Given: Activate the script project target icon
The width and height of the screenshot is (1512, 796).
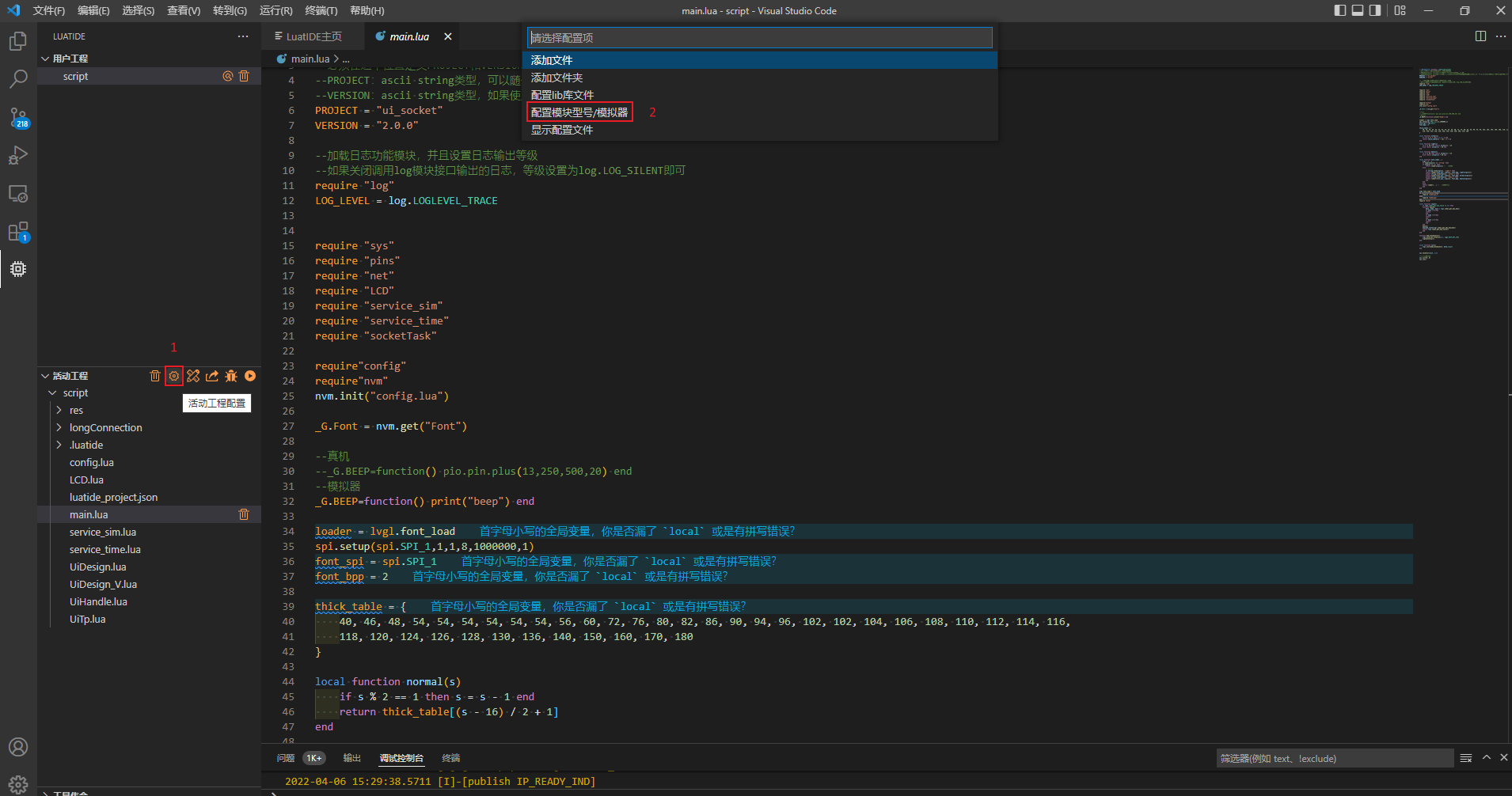Looking at the screenshot, I should click(227, 76).
